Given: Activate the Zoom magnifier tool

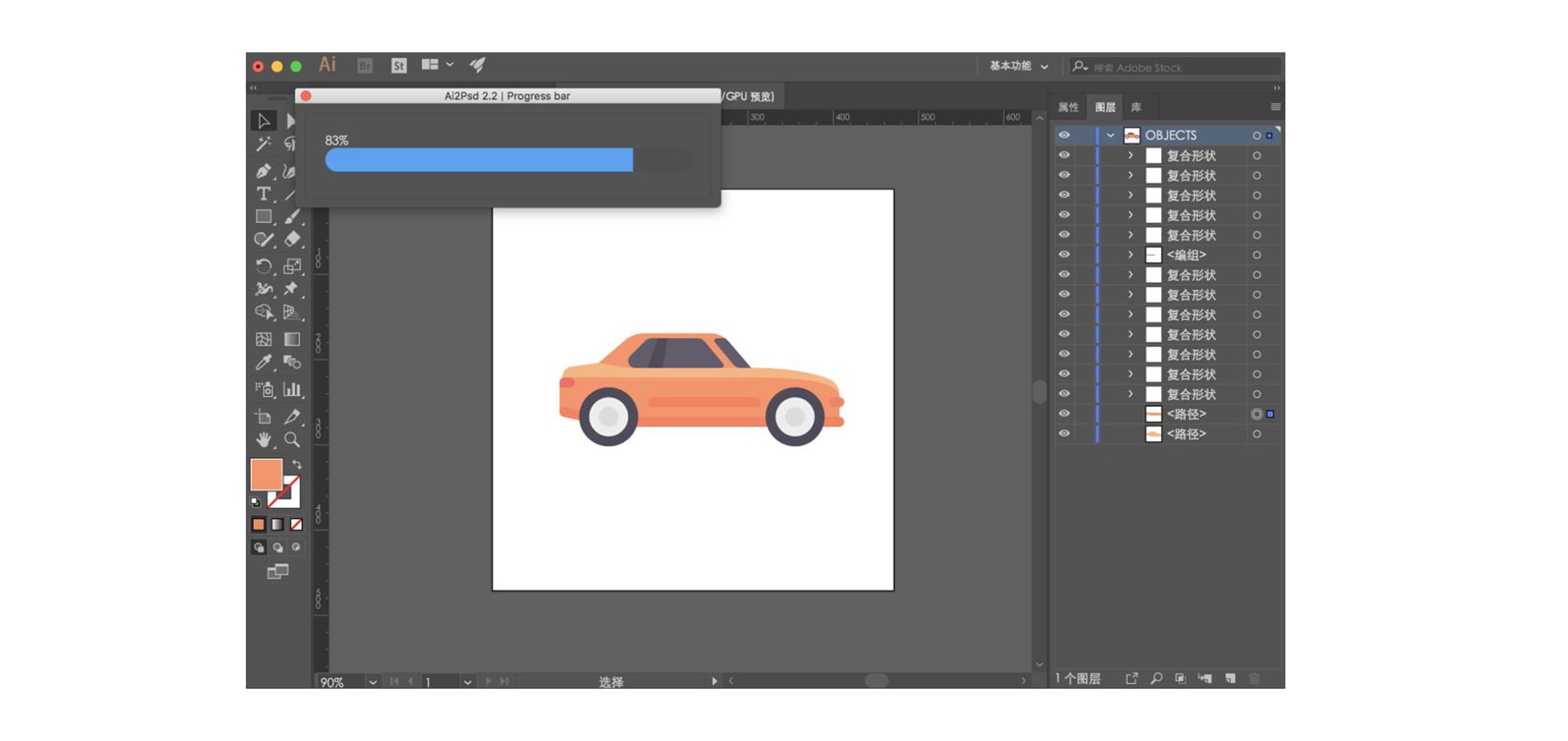Looking at the screenshot, I should tap(292, 440).
